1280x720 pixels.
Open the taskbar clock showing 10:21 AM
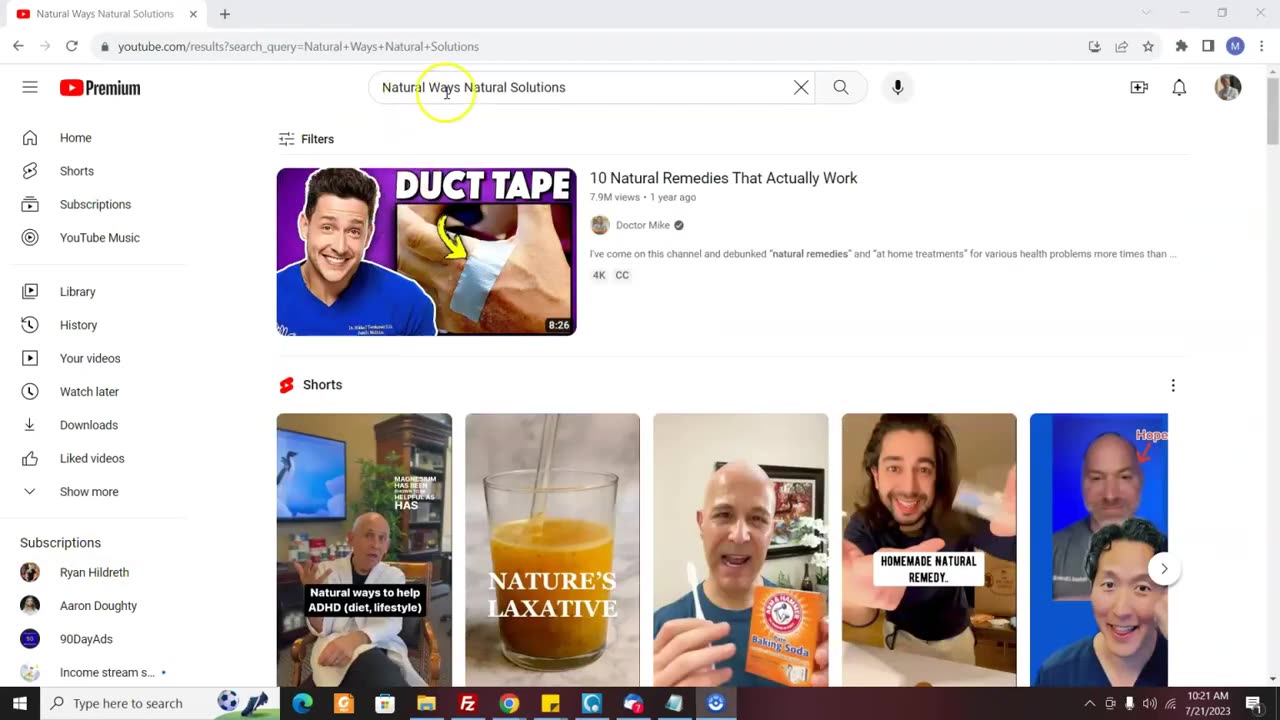[1207, 703]
